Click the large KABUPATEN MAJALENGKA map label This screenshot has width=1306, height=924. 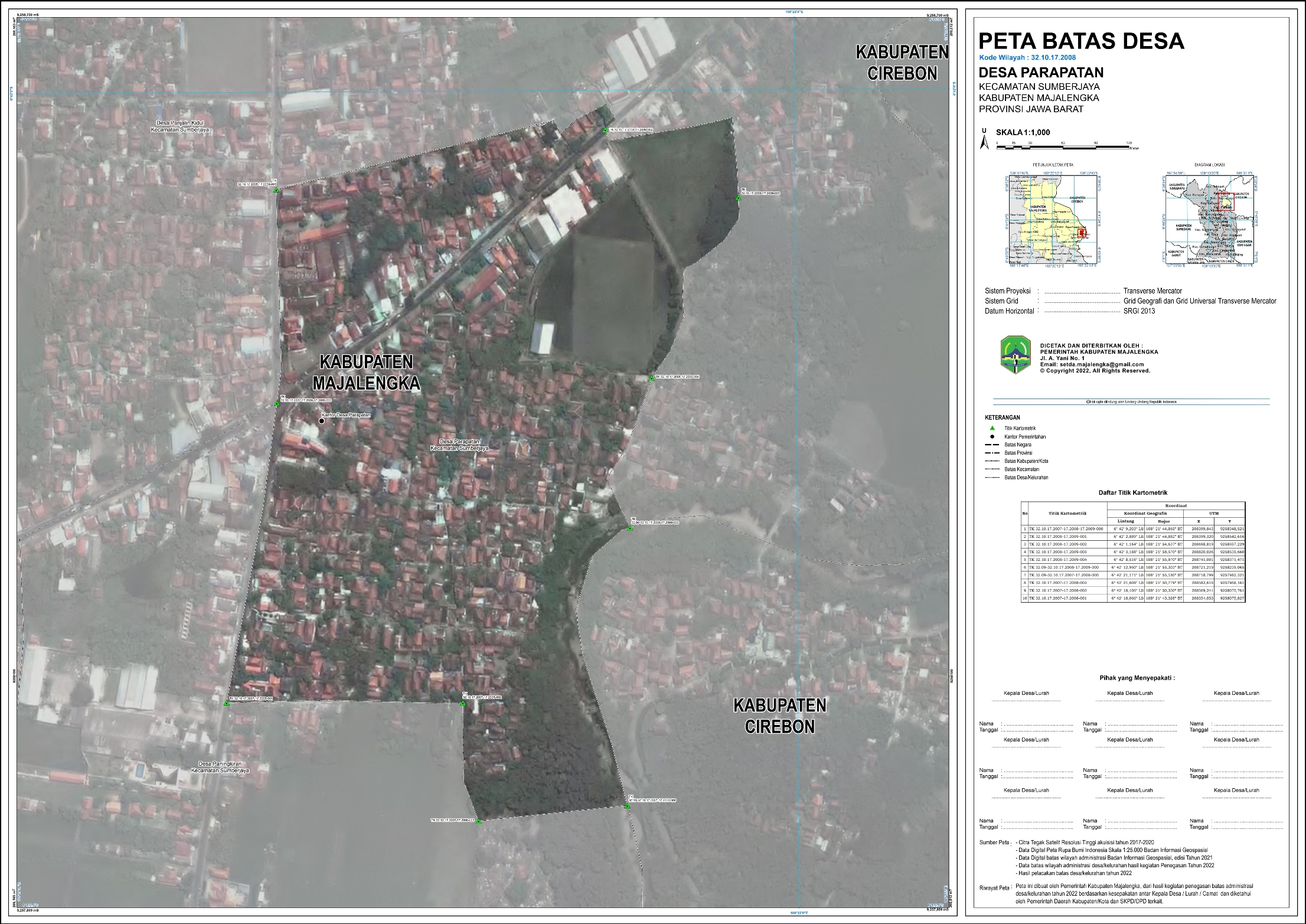[366, 372]
